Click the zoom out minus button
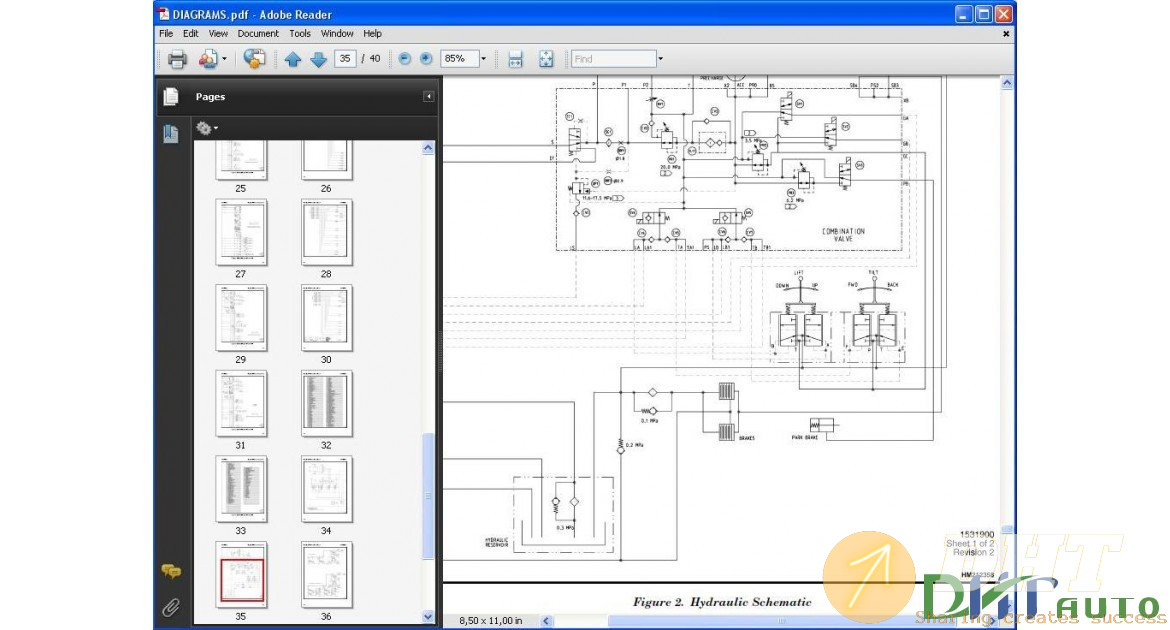Screen dimensions: 1170x630 (x=404, y=58)
